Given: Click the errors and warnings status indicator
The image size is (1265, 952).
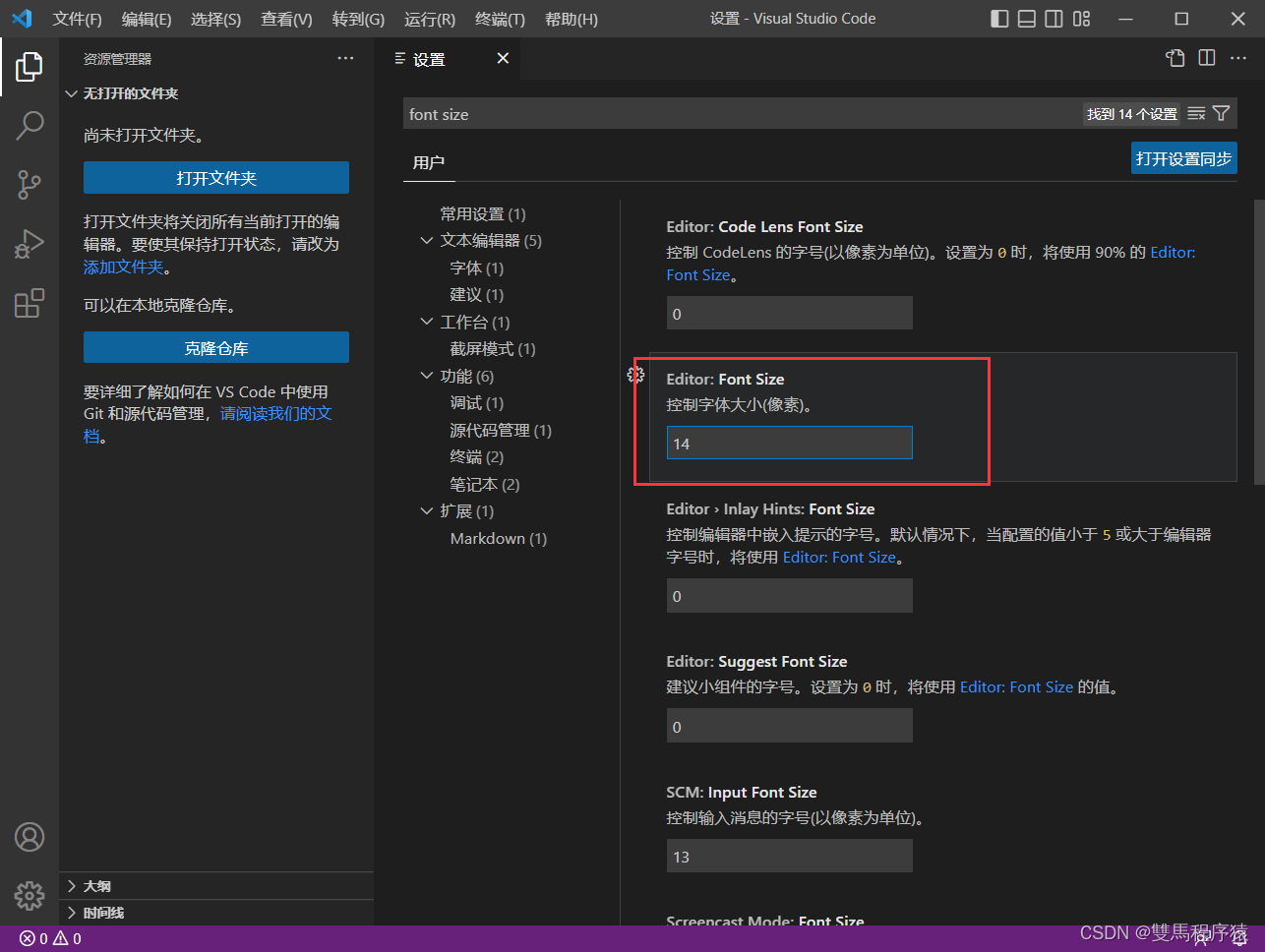Looking at the screenshot, I should [x=51, y=938].
